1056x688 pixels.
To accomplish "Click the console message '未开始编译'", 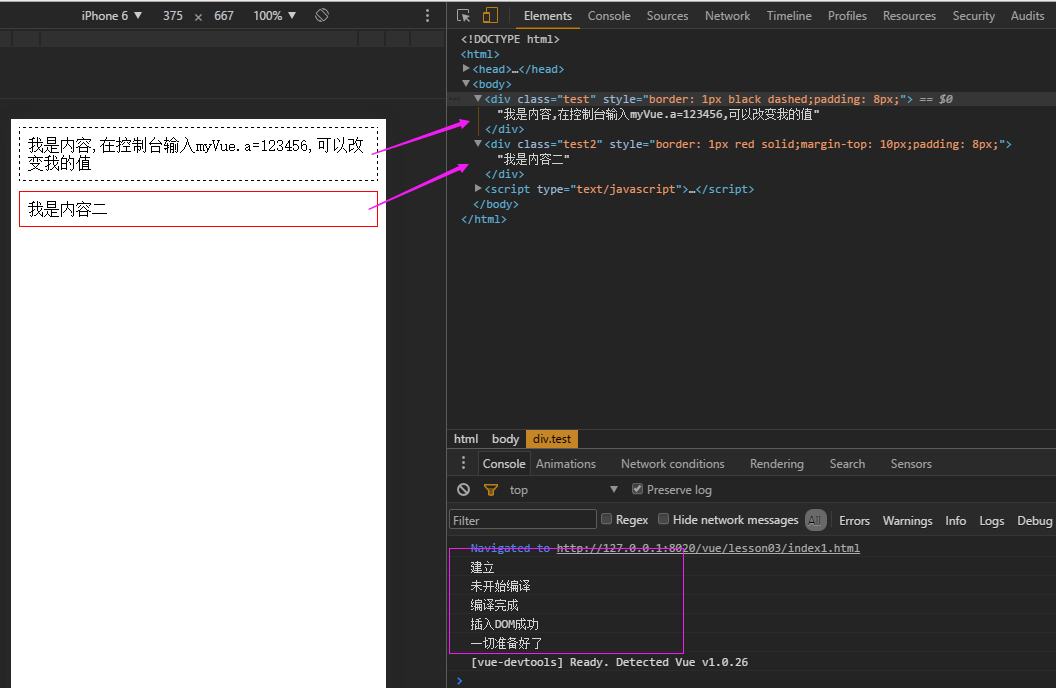I will pyautogui.click(x=500, y=586).
